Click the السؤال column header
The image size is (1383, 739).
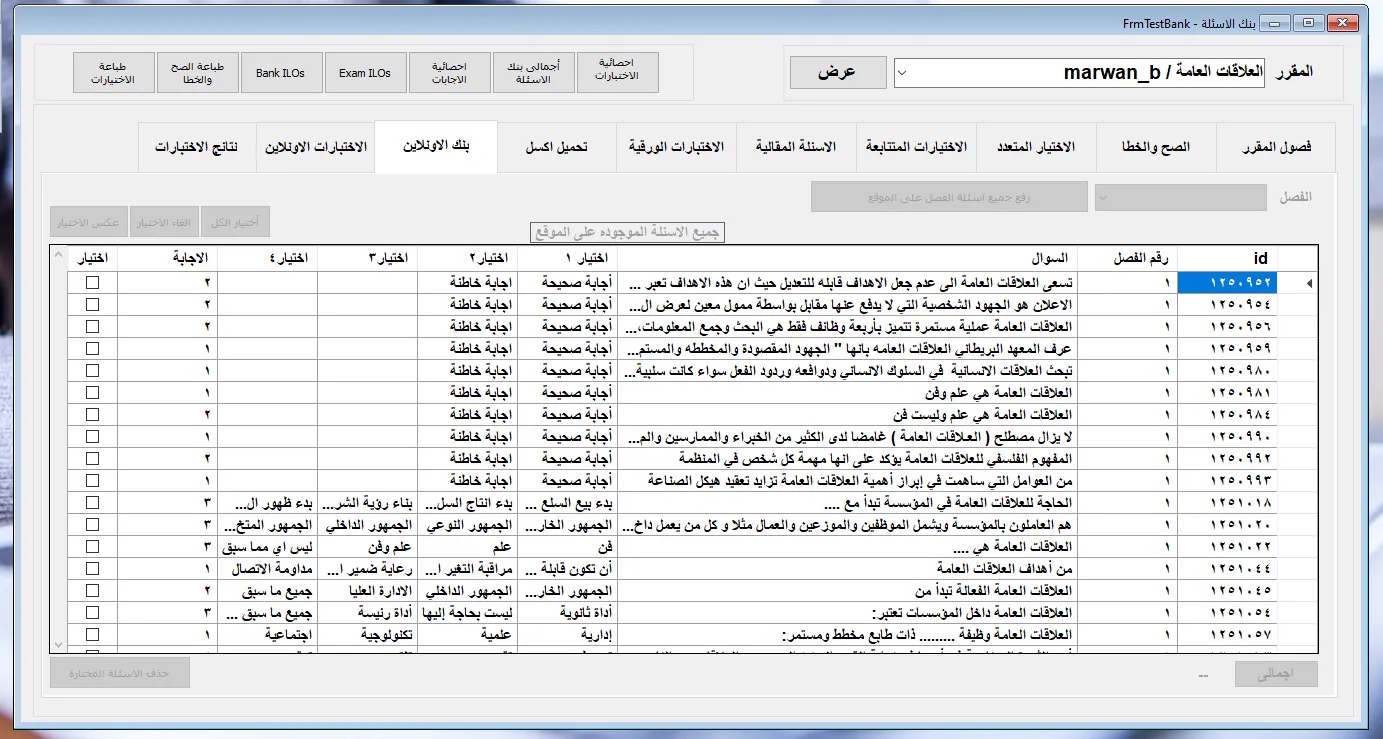pos(848,259)
